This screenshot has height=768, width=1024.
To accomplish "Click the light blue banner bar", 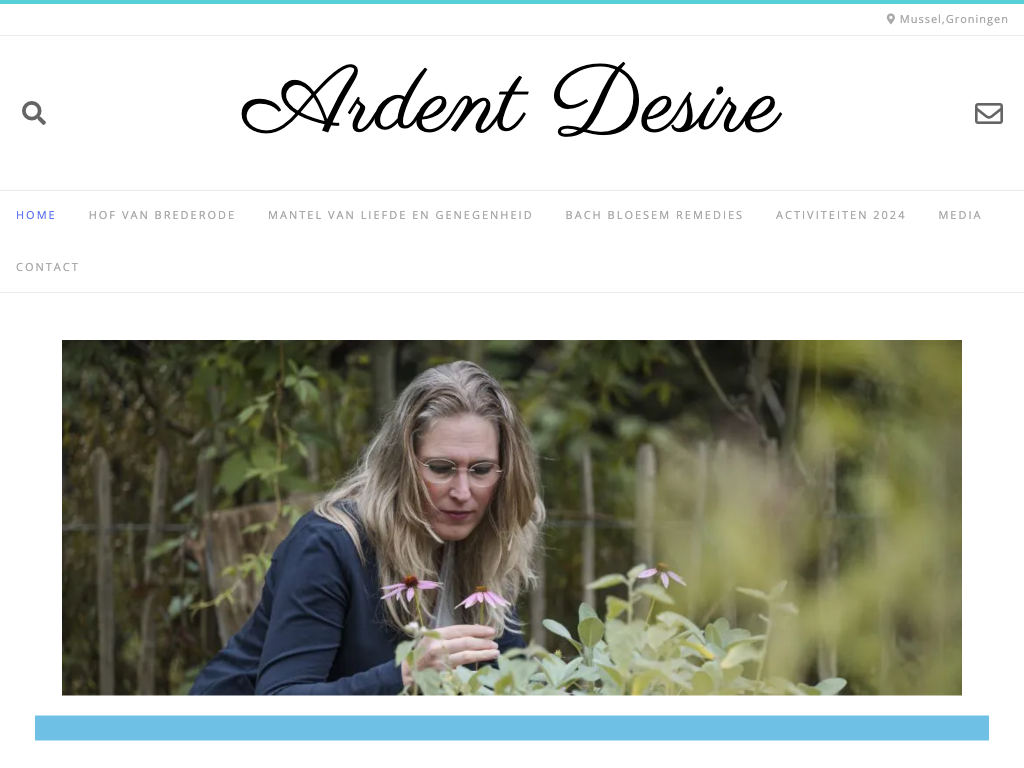I will (x=512, y=728).
